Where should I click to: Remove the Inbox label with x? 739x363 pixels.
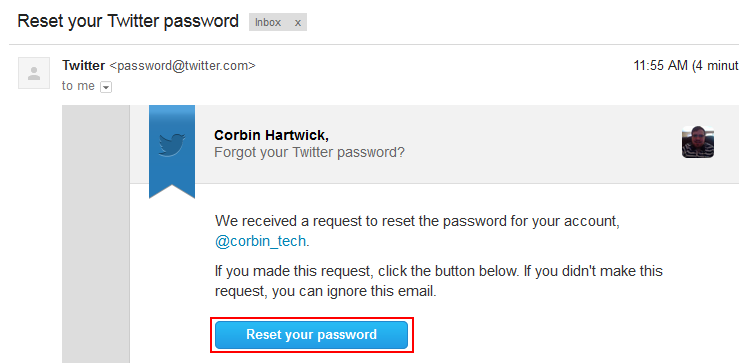coord(297,22)
